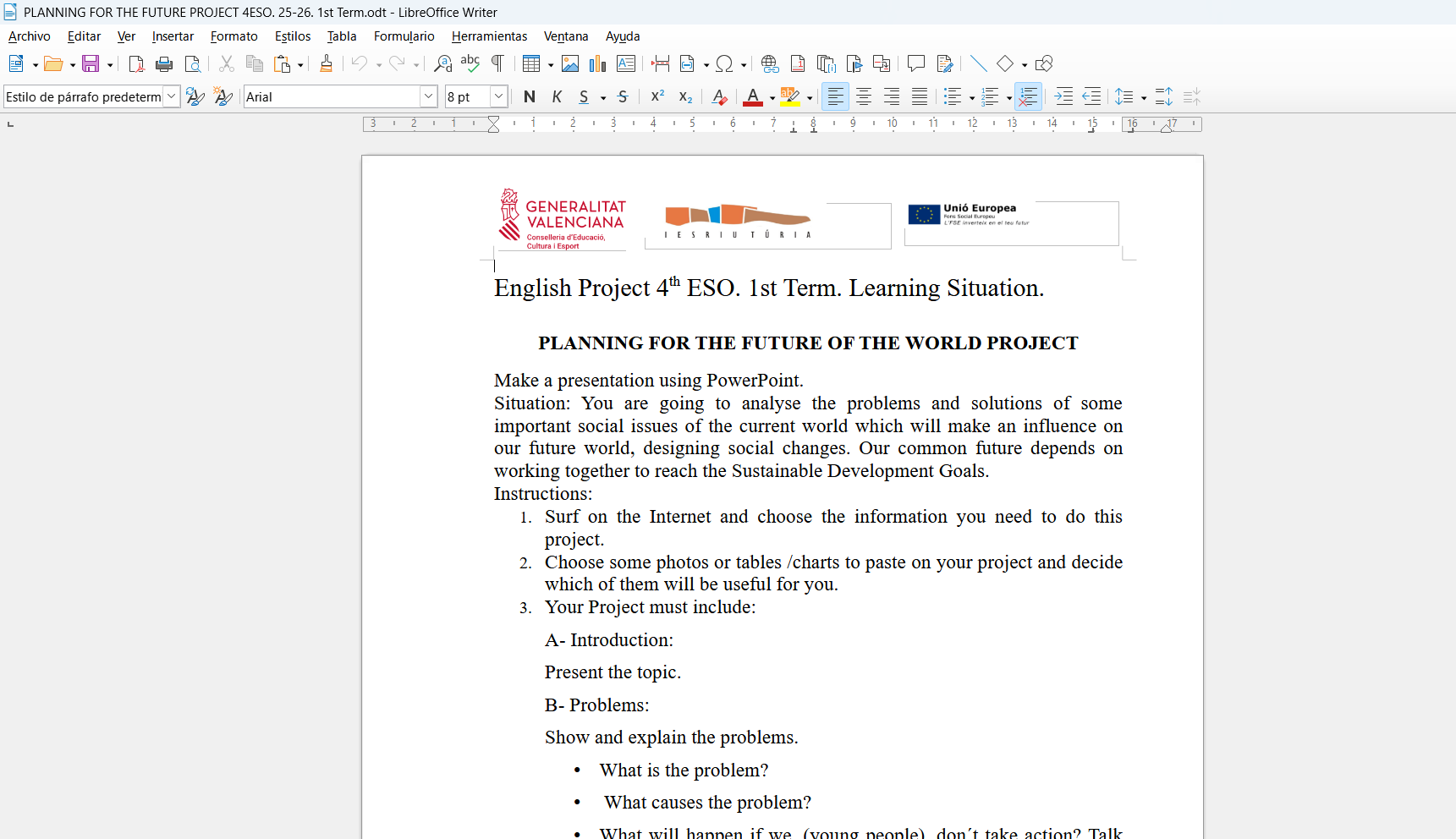Click the Center alignment button
Screen dimensions: 1456x839
click(x=864, y=97)
